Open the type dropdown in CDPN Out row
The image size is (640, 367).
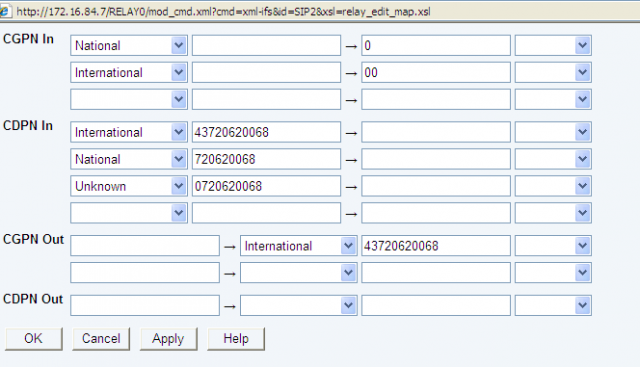pos(298,305)
